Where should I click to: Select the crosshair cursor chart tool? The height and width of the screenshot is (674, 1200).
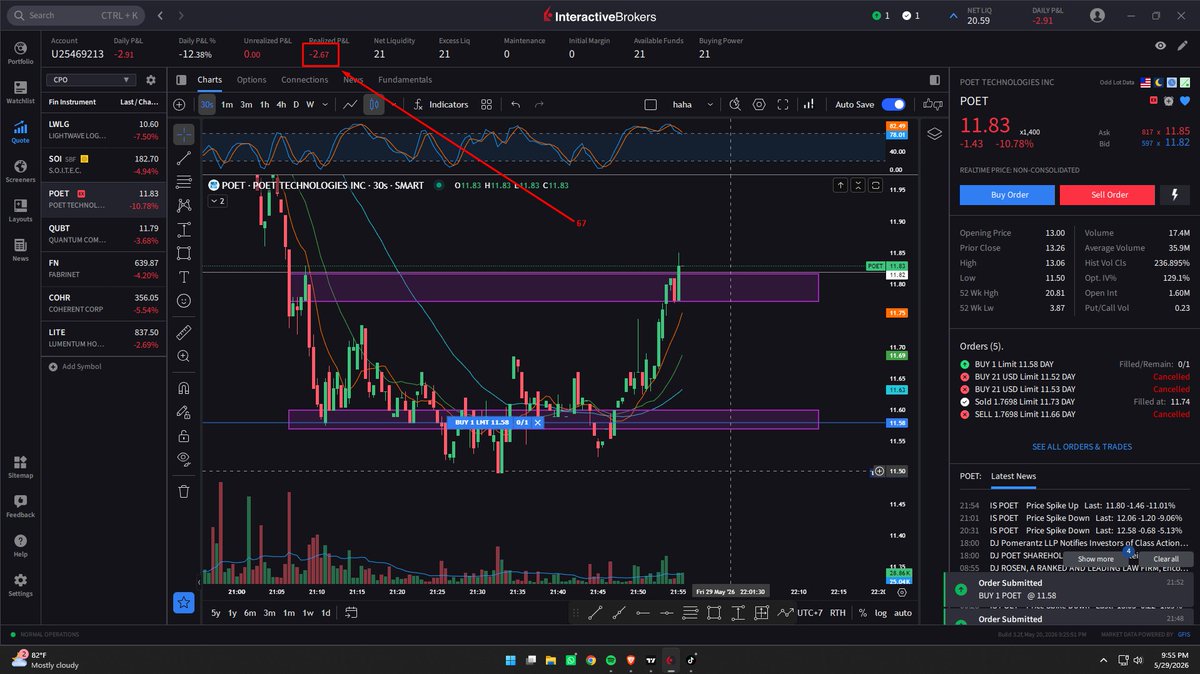[x=184, y=133]
